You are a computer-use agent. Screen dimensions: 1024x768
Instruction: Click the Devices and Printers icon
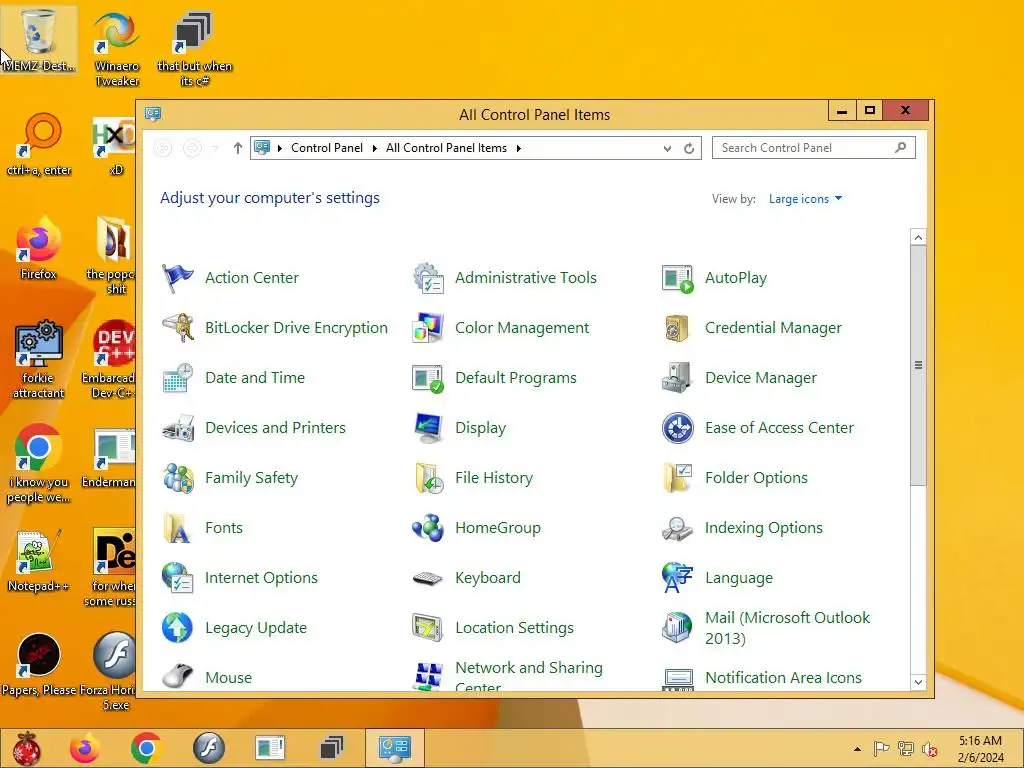[178, 428]
